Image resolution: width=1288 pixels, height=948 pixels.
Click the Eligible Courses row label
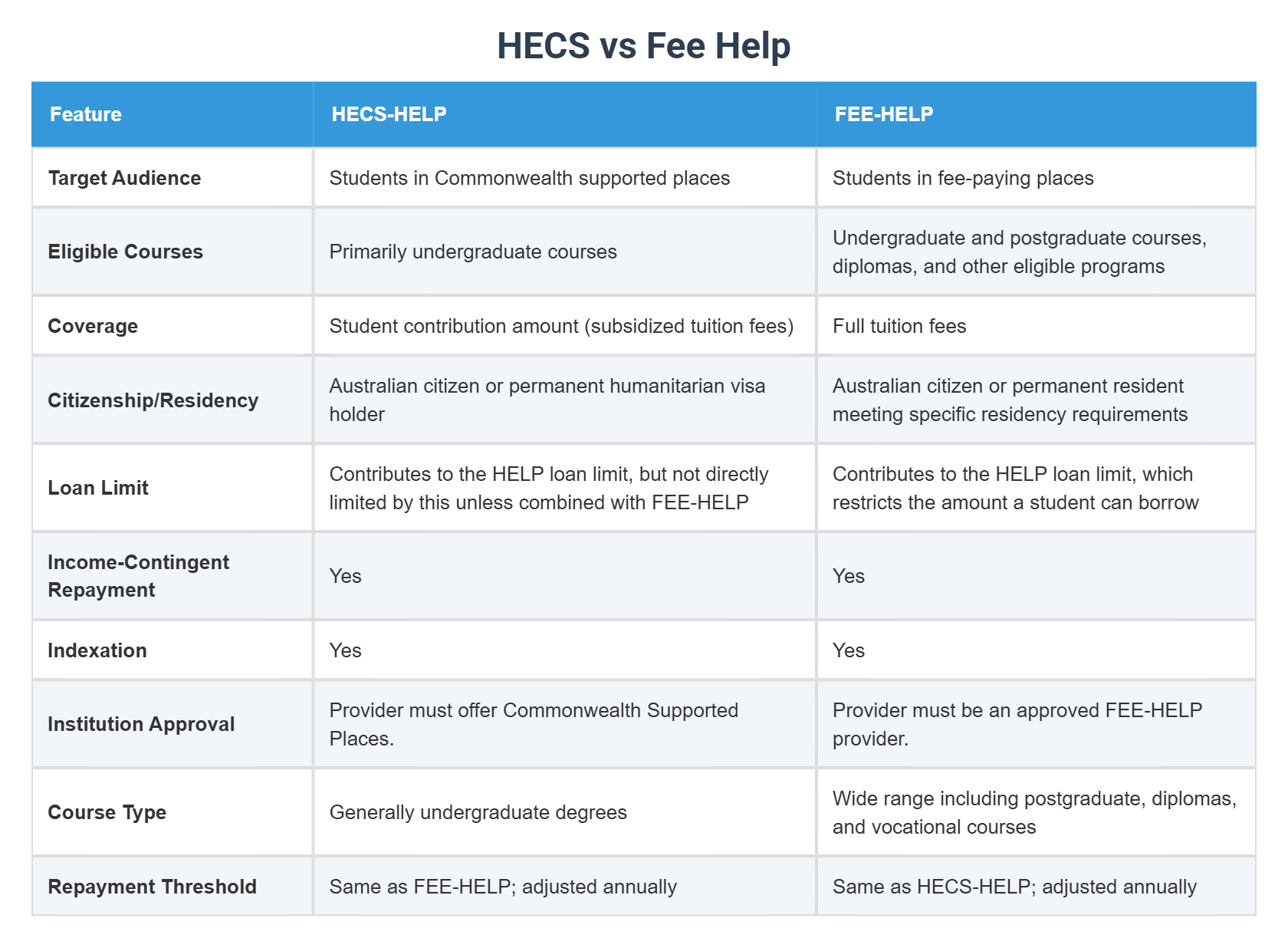(125, 252)
